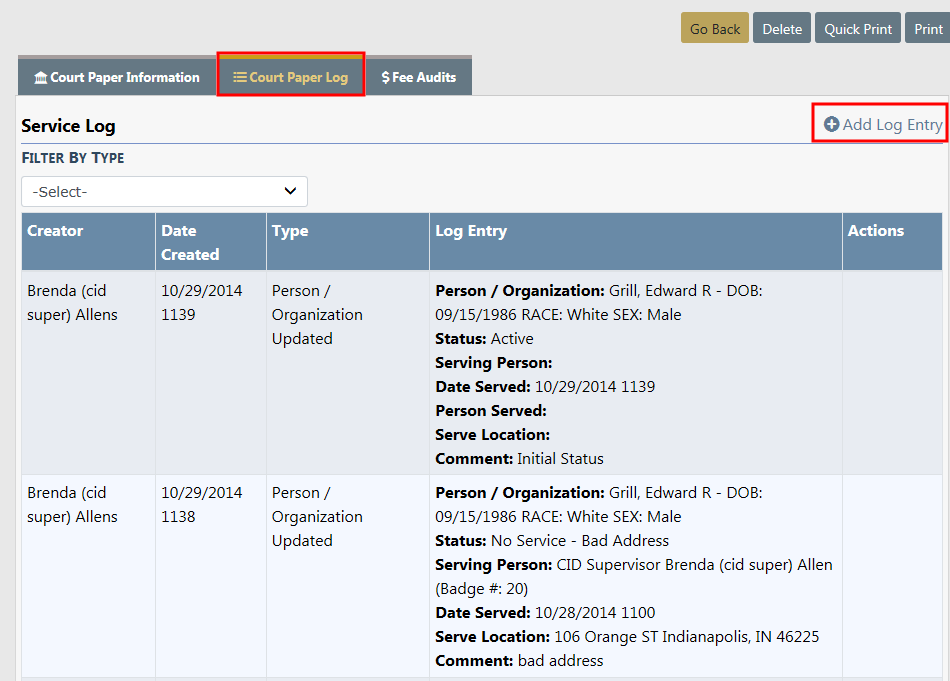This screenshot has height=681, width=950.
Task: Open the Filter By Type dropdown
Action: [164, 191]
